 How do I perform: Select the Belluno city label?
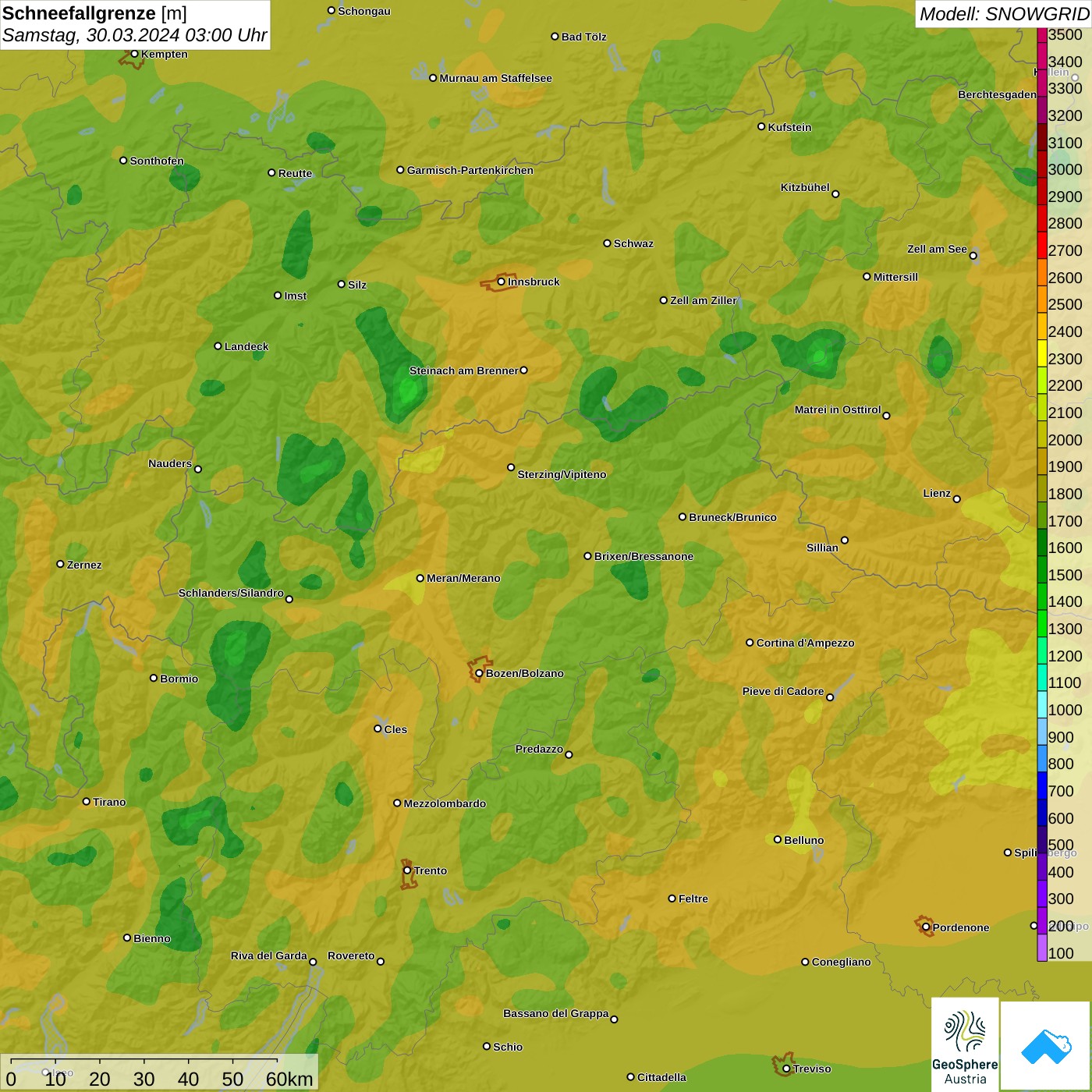[803, 840]
